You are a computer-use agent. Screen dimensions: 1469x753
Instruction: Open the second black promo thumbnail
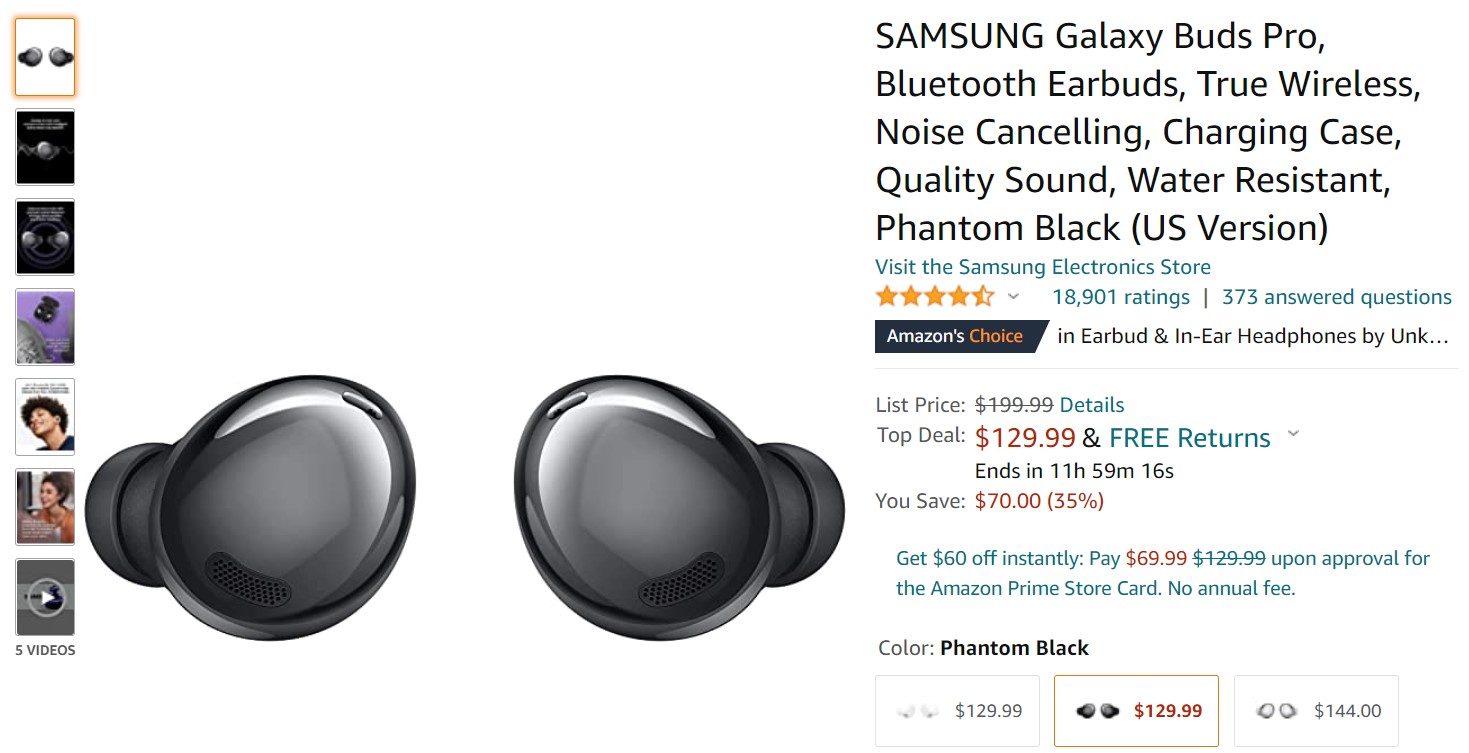click(45, 147)
